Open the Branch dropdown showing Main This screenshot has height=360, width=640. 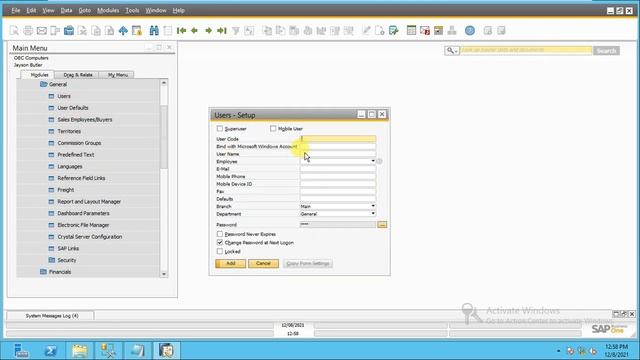tap(373, 206)
